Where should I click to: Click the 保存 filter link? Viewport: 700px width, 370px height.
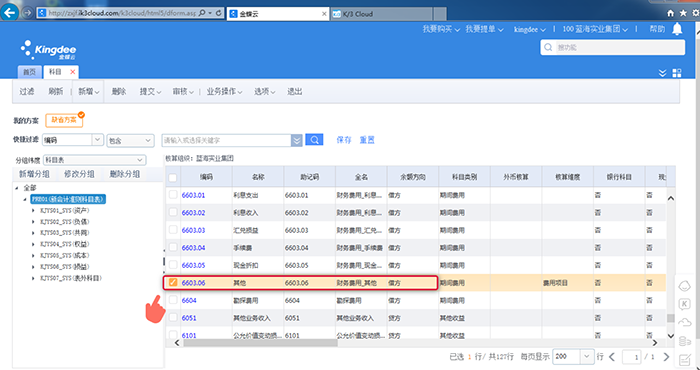[344, 140]
